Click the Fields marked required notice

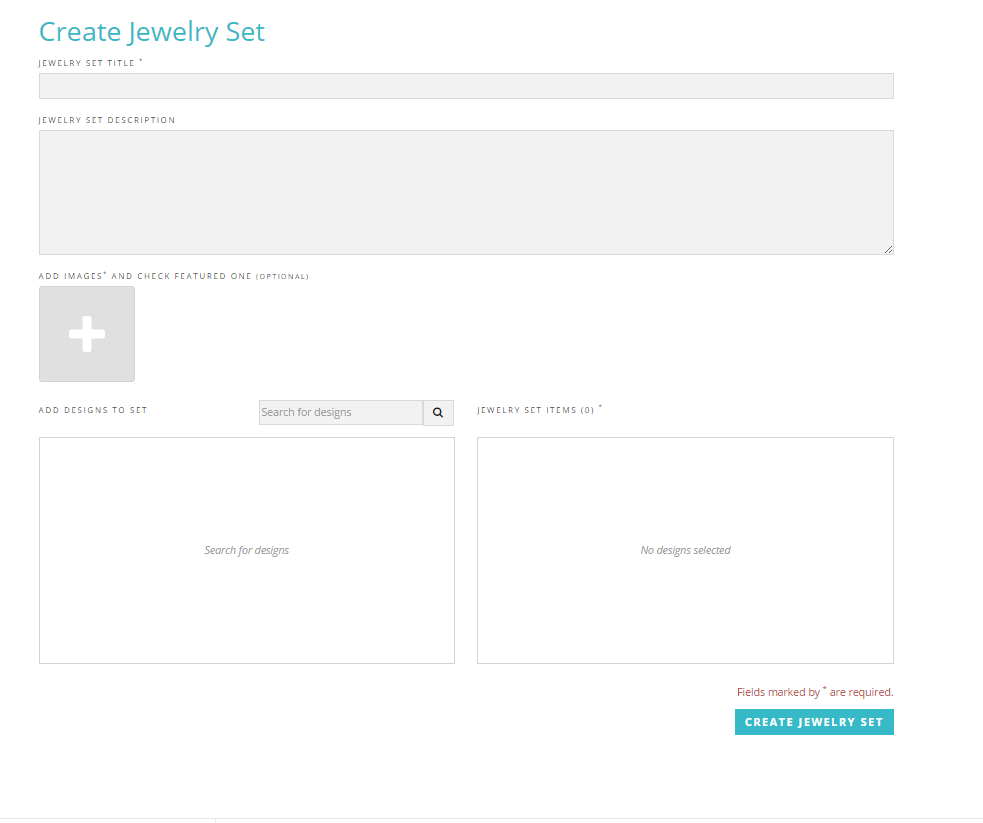(x=814, y=691)
